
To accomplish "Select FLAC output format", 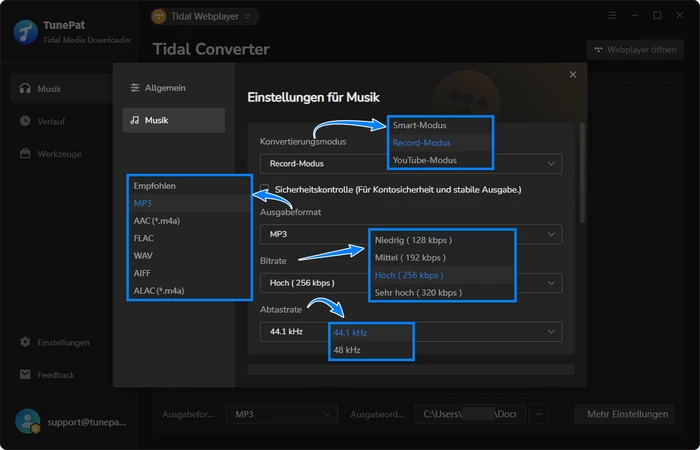I will (x=190, y=238).
